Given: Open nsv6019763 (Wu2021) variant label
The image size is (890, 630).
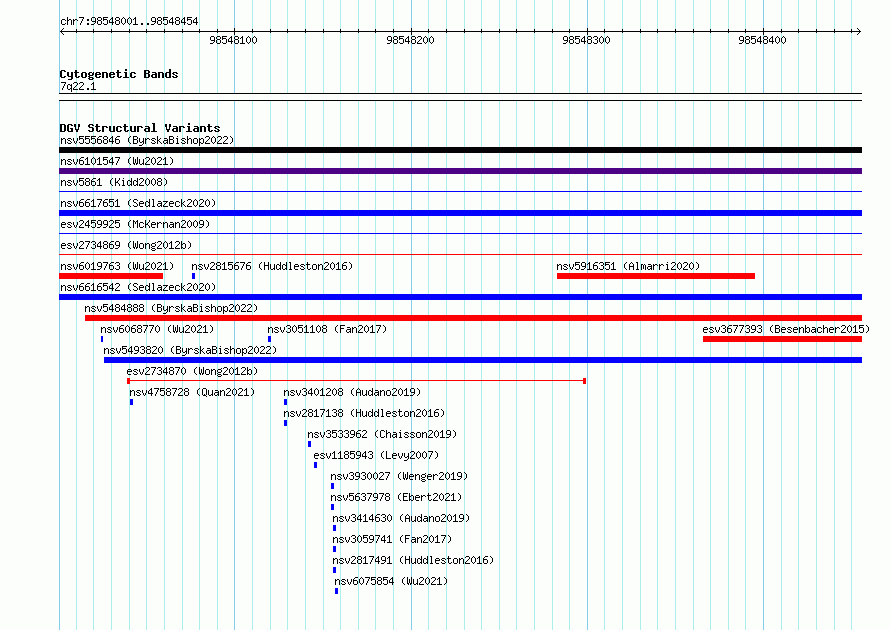Looking at the screenshot, I should point(117,266).
